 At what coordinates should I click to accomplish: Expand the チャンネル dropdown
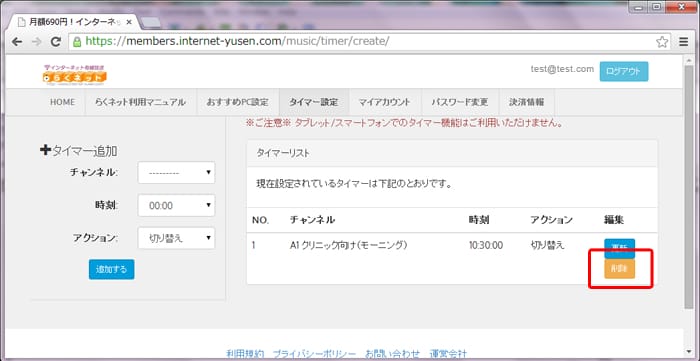coord(176,172)
